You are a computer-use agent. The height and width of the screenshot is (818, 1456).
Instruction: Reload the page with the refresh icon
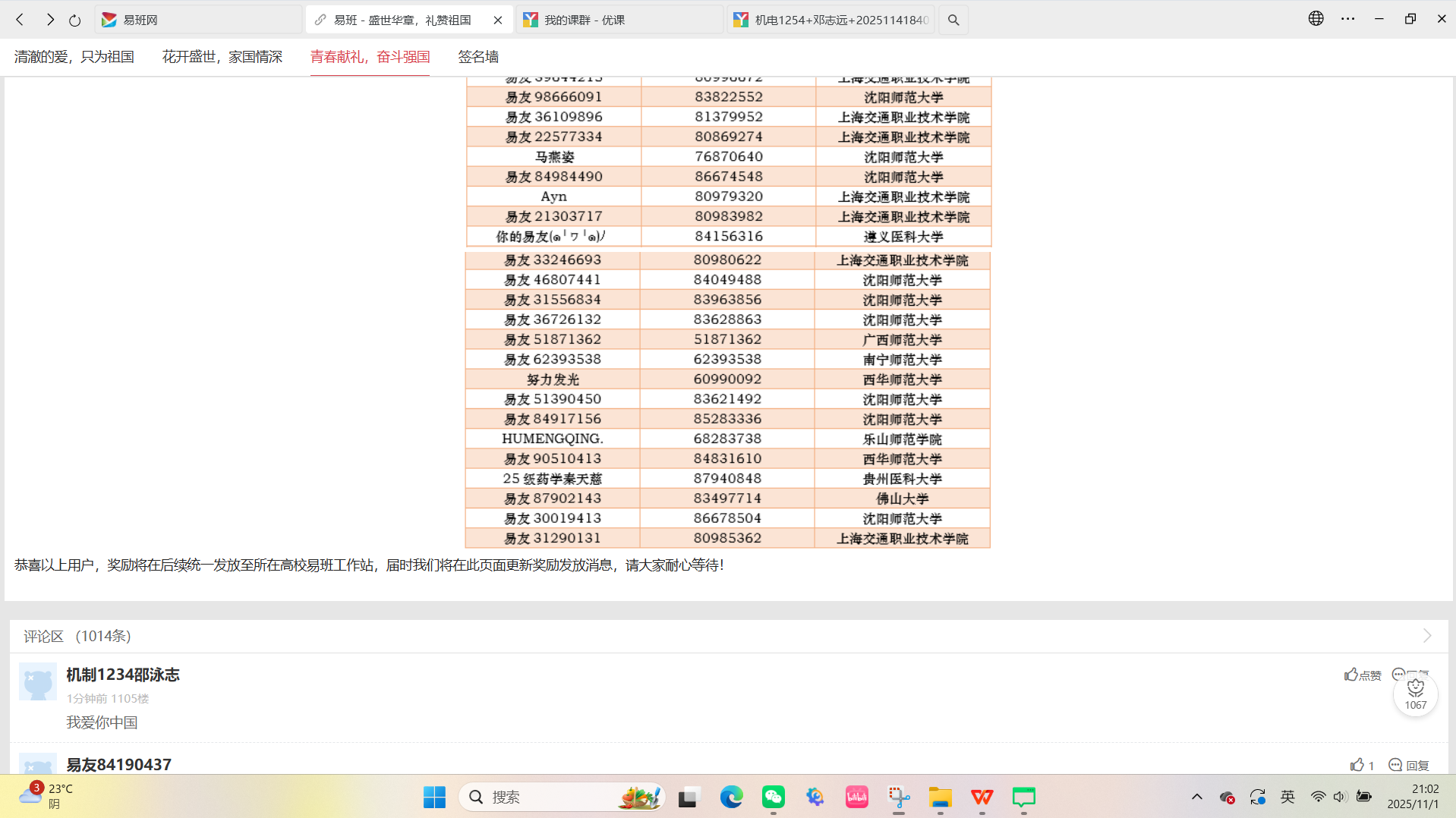(74, 20)
